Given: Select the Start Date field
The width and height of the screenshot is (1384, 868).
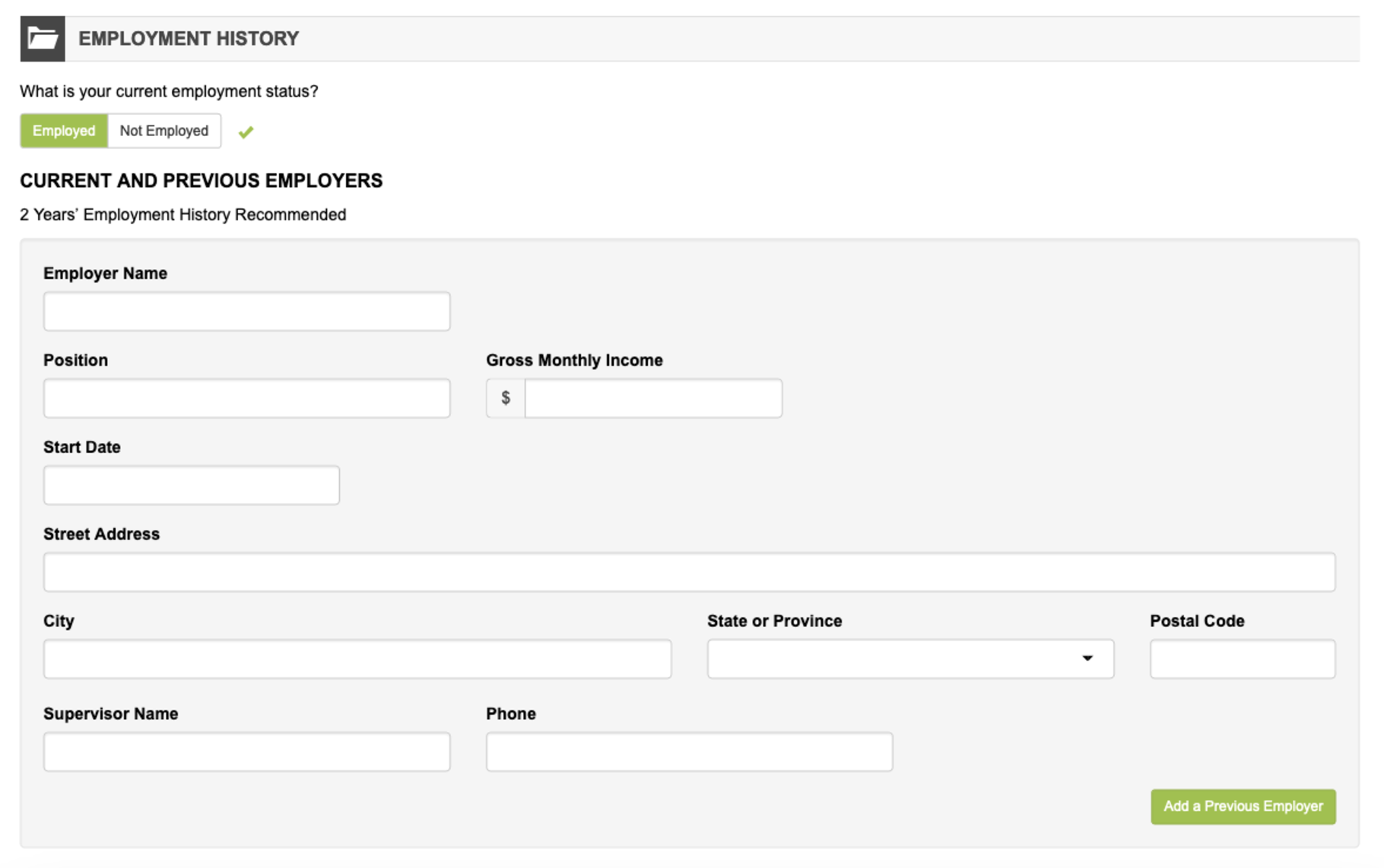Looking at the screenshot, I should (191, 486).
